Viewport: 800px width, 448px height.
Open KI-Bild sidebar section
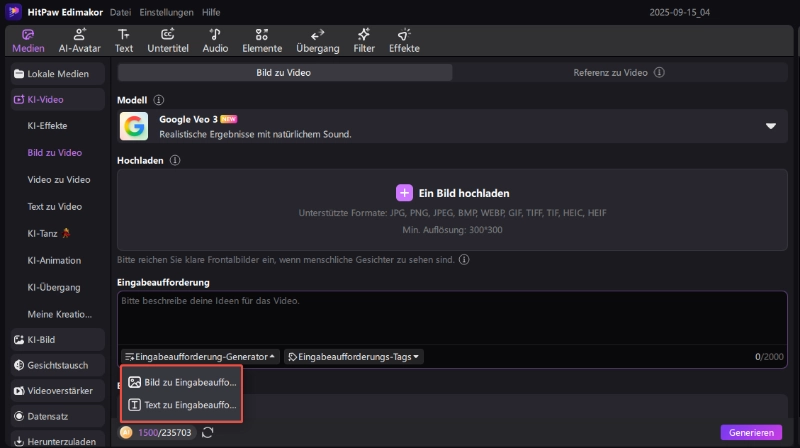(58, 340)
